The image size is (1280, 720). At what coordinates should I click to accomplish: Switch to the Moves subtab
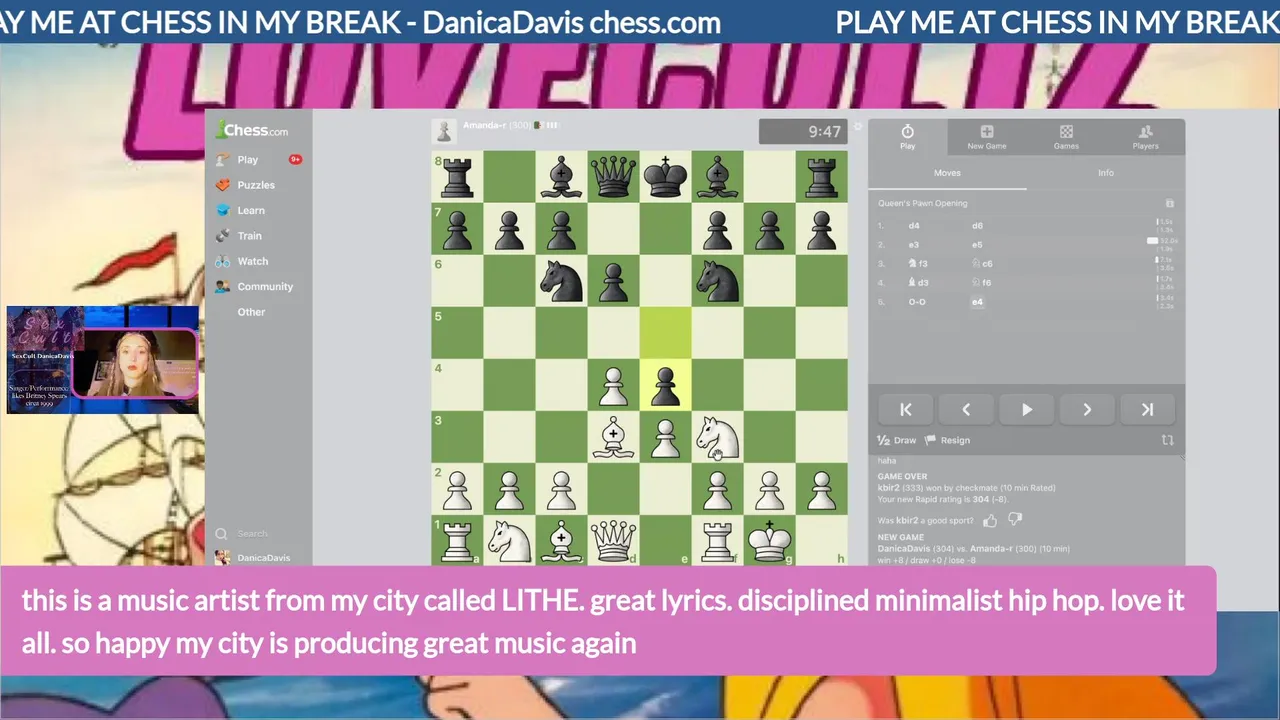947,173
